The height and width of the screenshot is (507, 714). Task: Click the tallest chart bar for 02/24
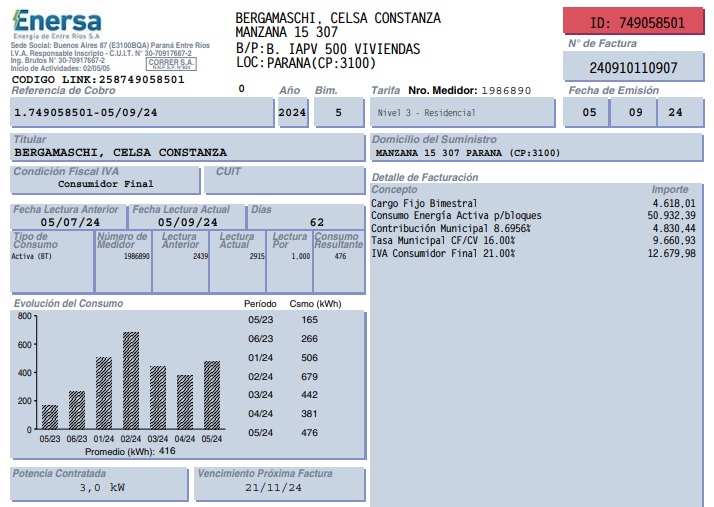coord(131,381)
